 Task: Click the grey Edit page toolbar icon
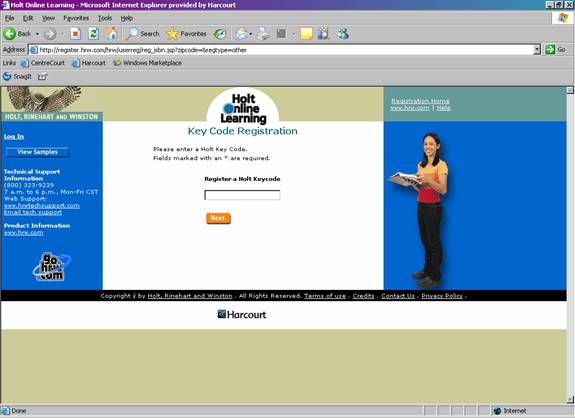pyautogui.click(x=281, y=34)
